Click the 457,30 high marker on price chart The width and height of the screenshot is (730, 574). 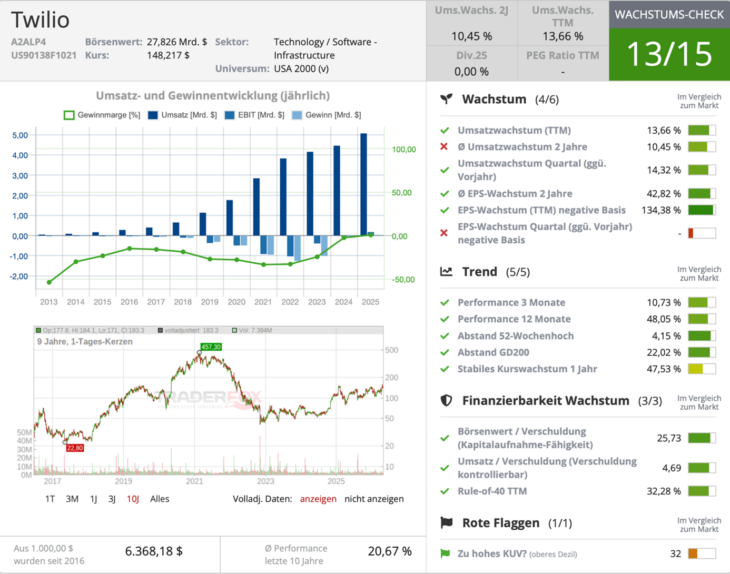211,347
